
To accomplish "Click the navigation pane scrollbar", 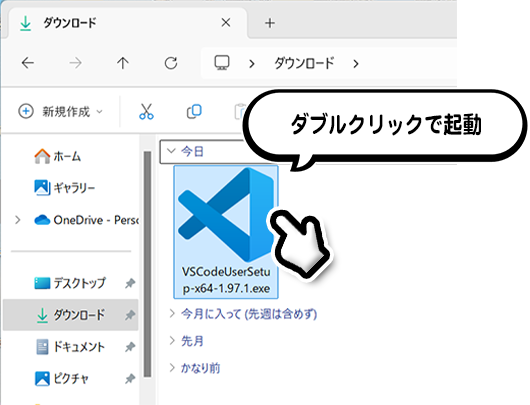I will (147, 264).
